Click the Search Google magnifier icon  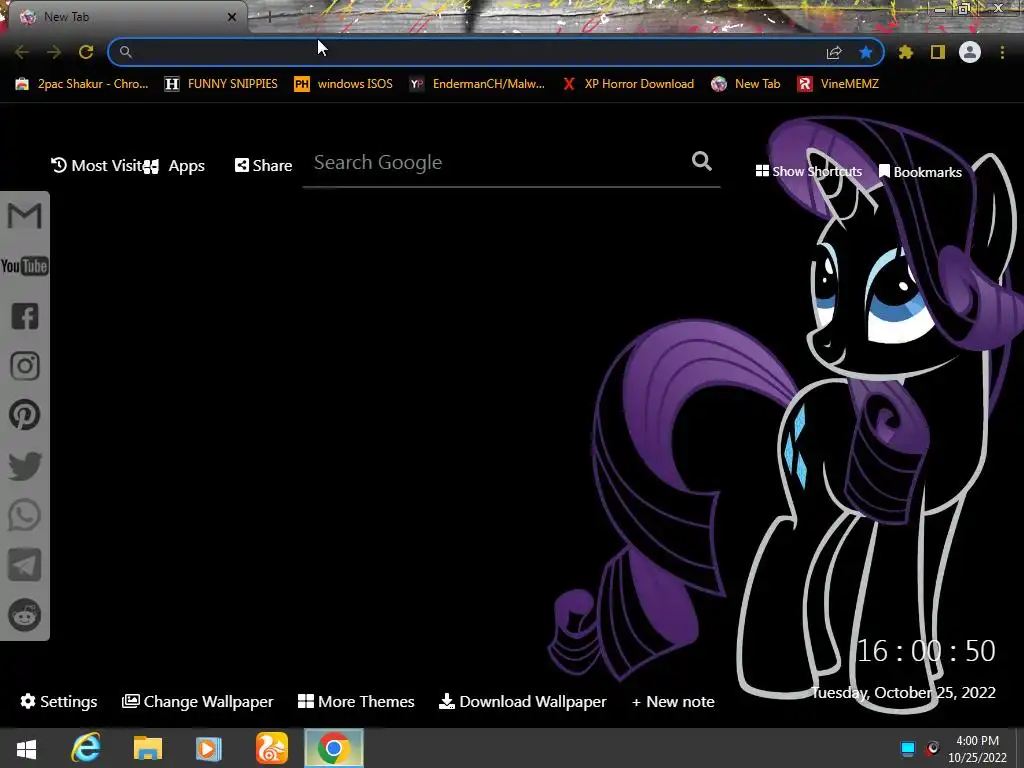click(702, 161)
